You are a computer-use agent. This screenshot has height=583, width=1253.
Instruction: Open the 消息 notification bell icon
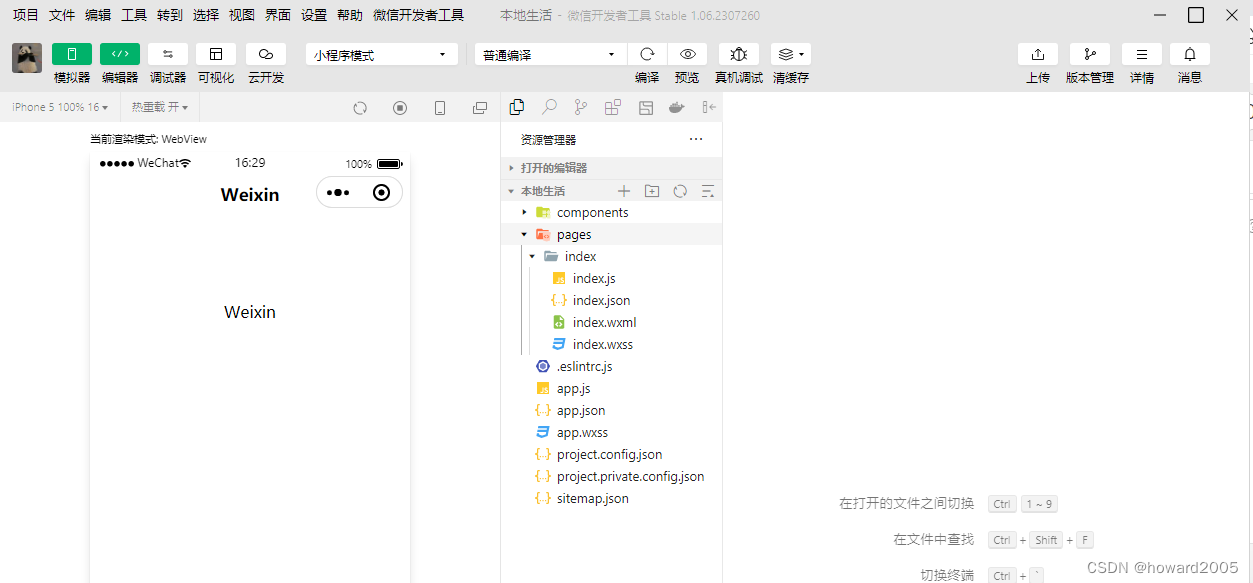click(1190, 54)
